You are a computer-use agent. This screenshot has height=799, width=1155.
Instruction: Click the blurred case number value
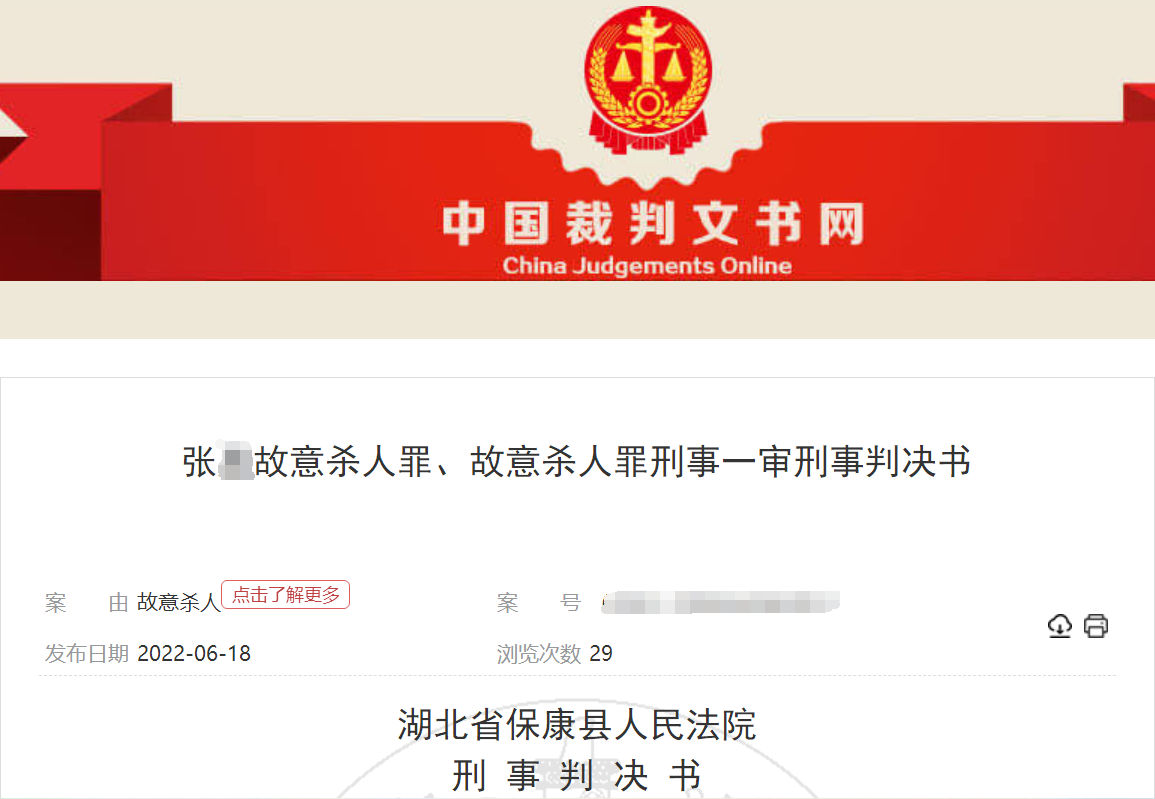point(720,602)
